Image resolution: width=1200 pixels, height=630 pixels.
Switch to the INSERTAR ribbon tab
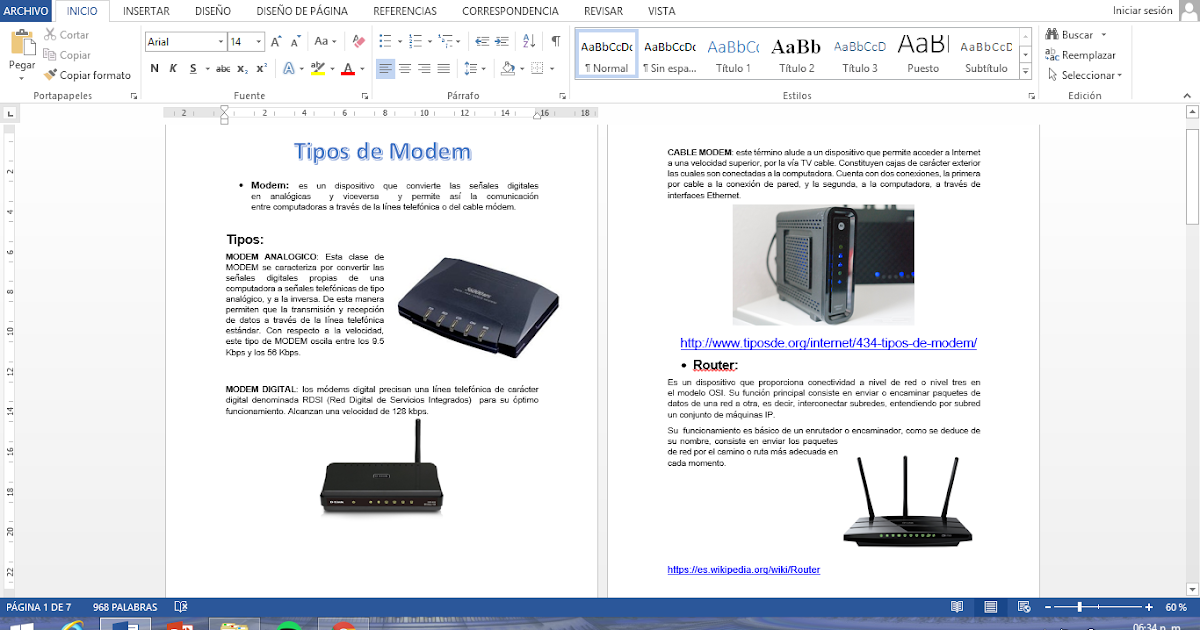tap(146, 11)
